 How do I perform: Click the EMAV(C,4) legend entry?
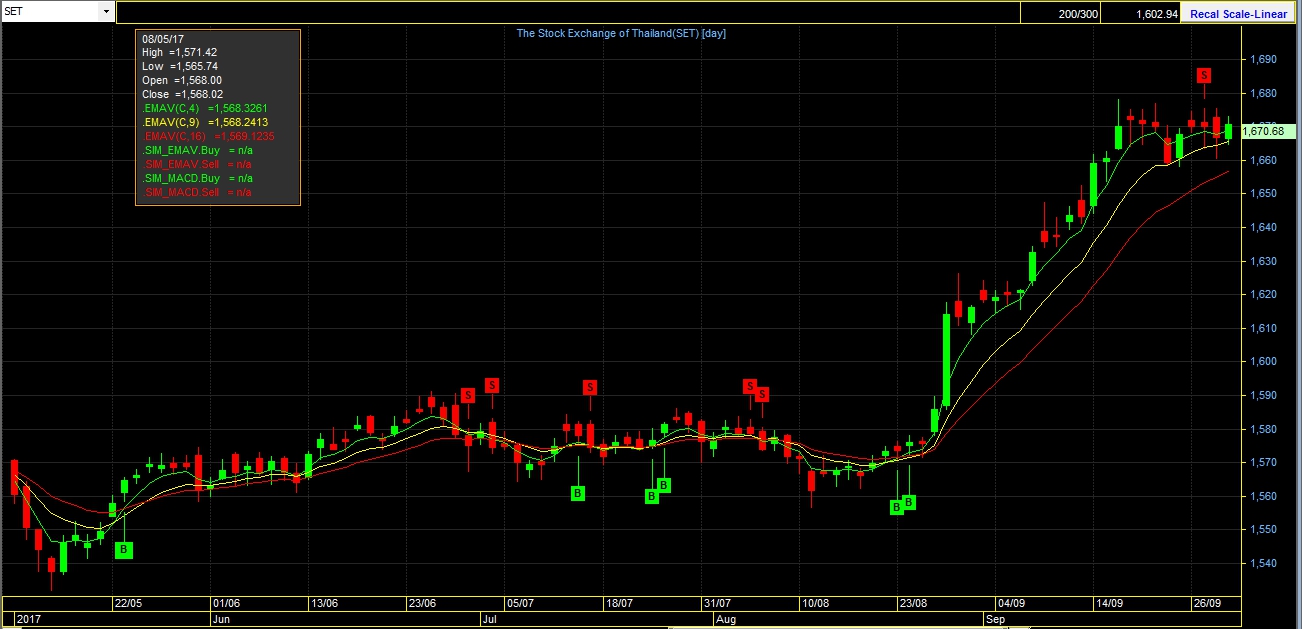[206, 108]
